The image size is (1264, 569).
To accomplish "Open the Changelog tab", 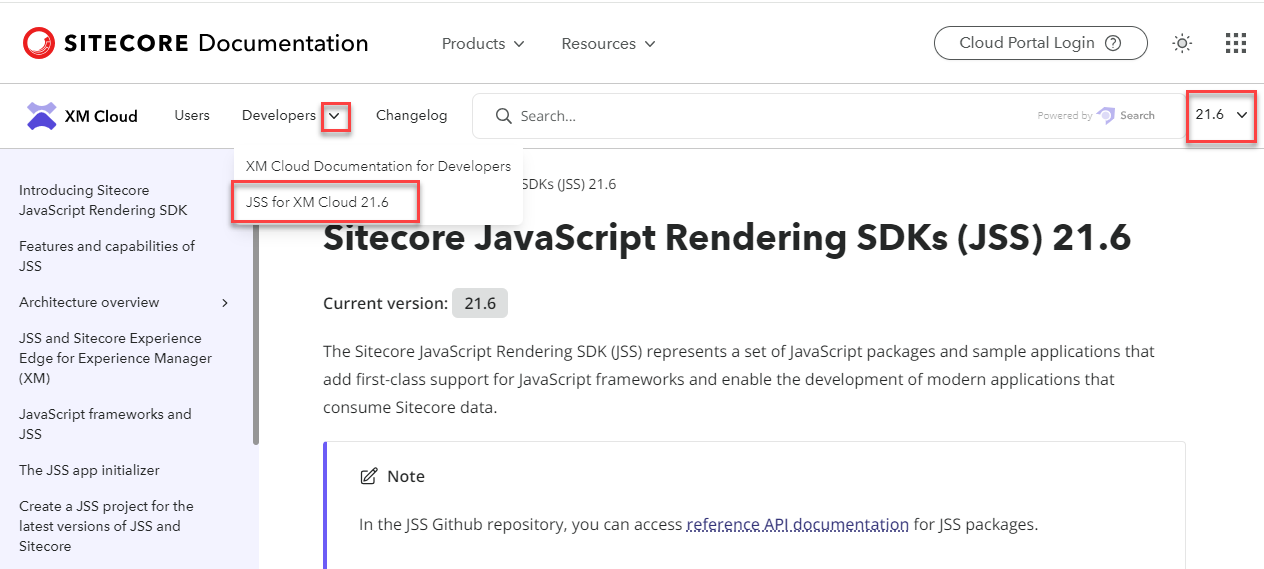I will coord(411,116).
